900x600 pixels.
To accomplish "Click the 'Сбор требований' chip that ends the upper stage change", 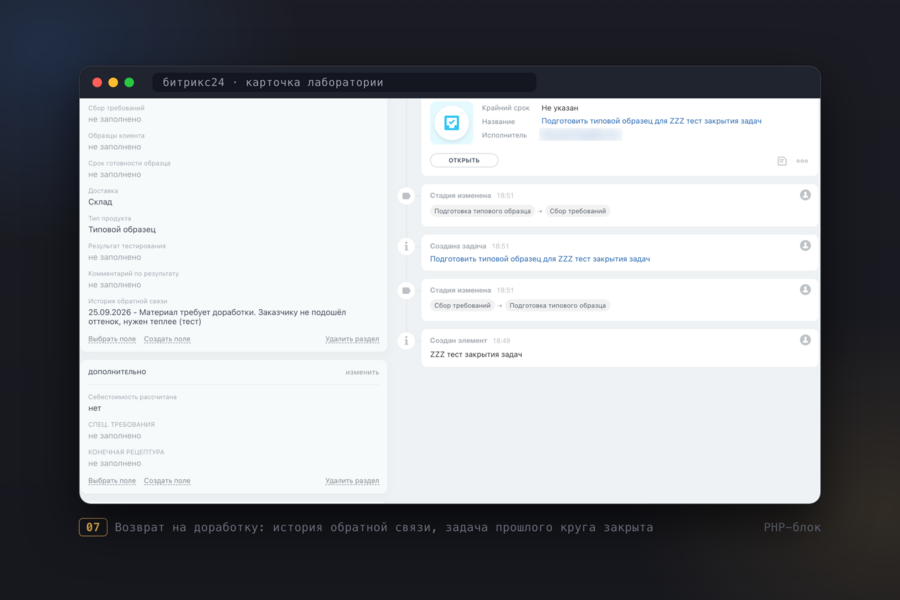I will pos(577,211).
